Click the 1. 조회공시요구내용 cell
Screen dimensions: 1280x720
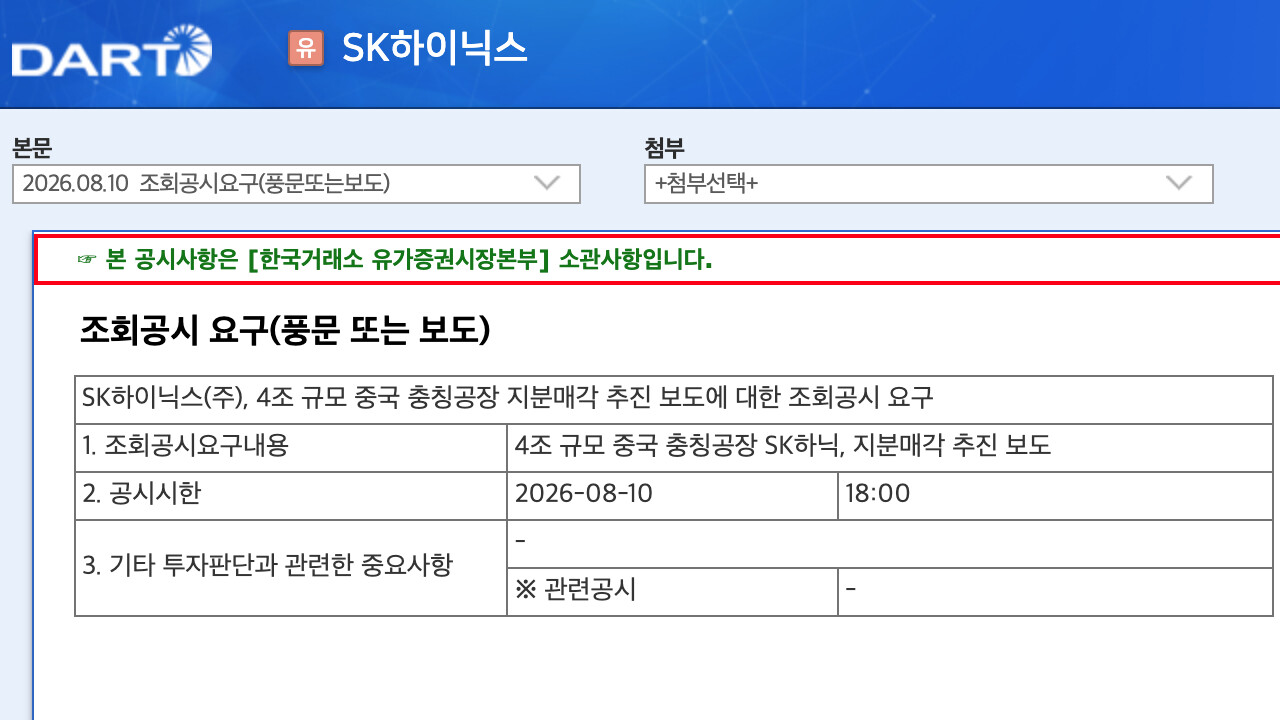[x=291, y=447]
